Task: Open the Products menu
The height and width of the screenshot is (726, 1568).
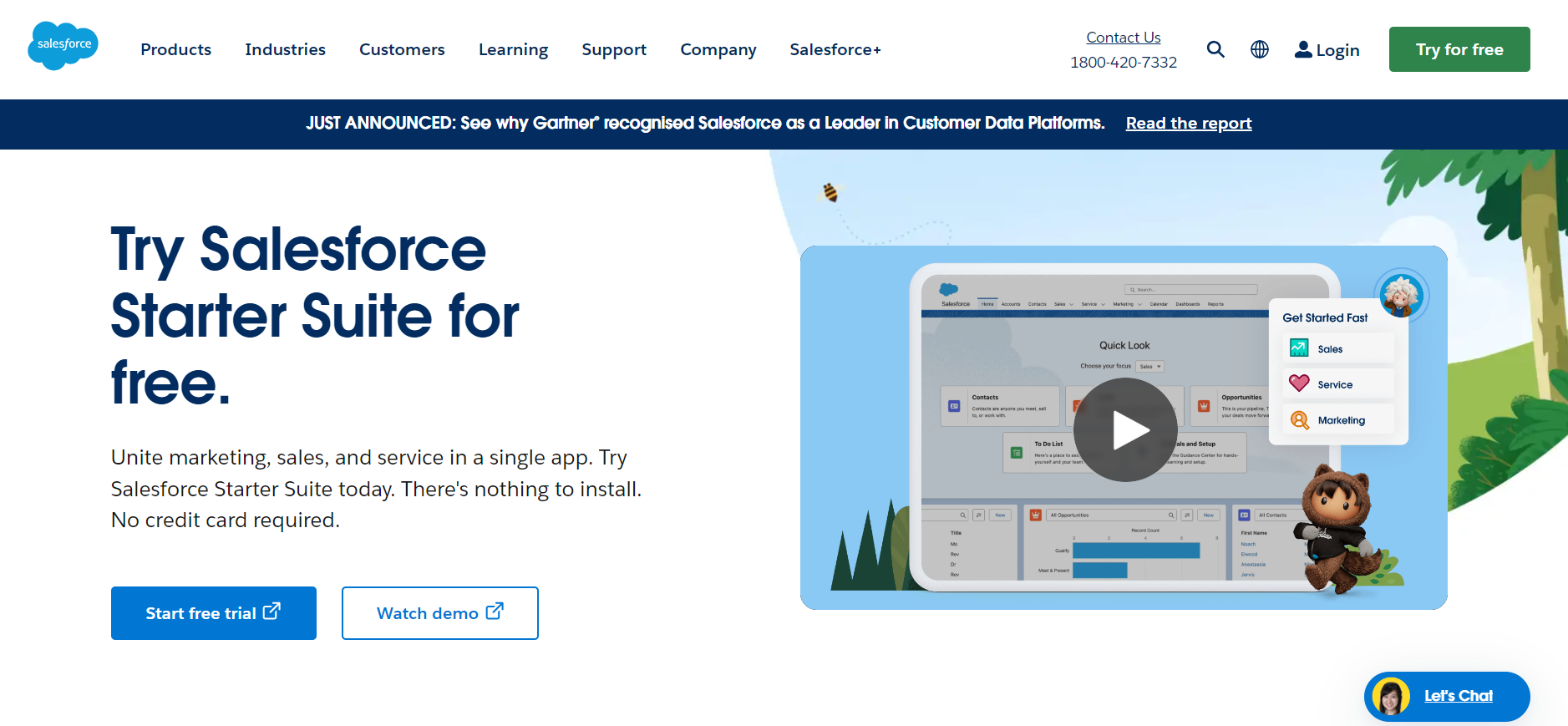Action: click(x=176, y=49)
